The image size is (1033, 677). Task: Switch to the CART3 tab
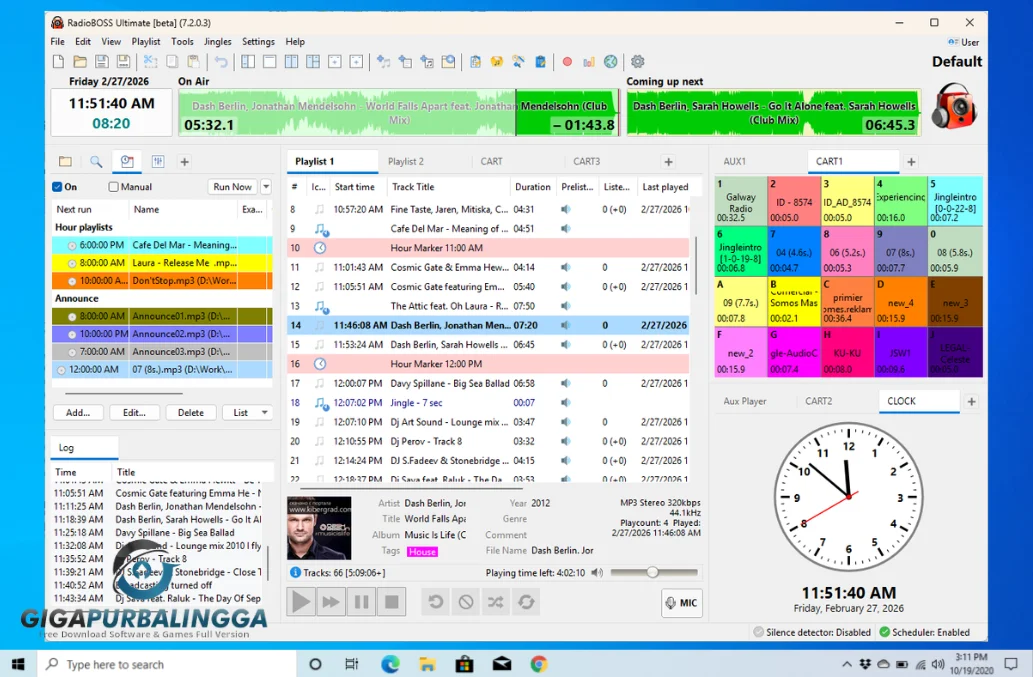pos(586,161)
